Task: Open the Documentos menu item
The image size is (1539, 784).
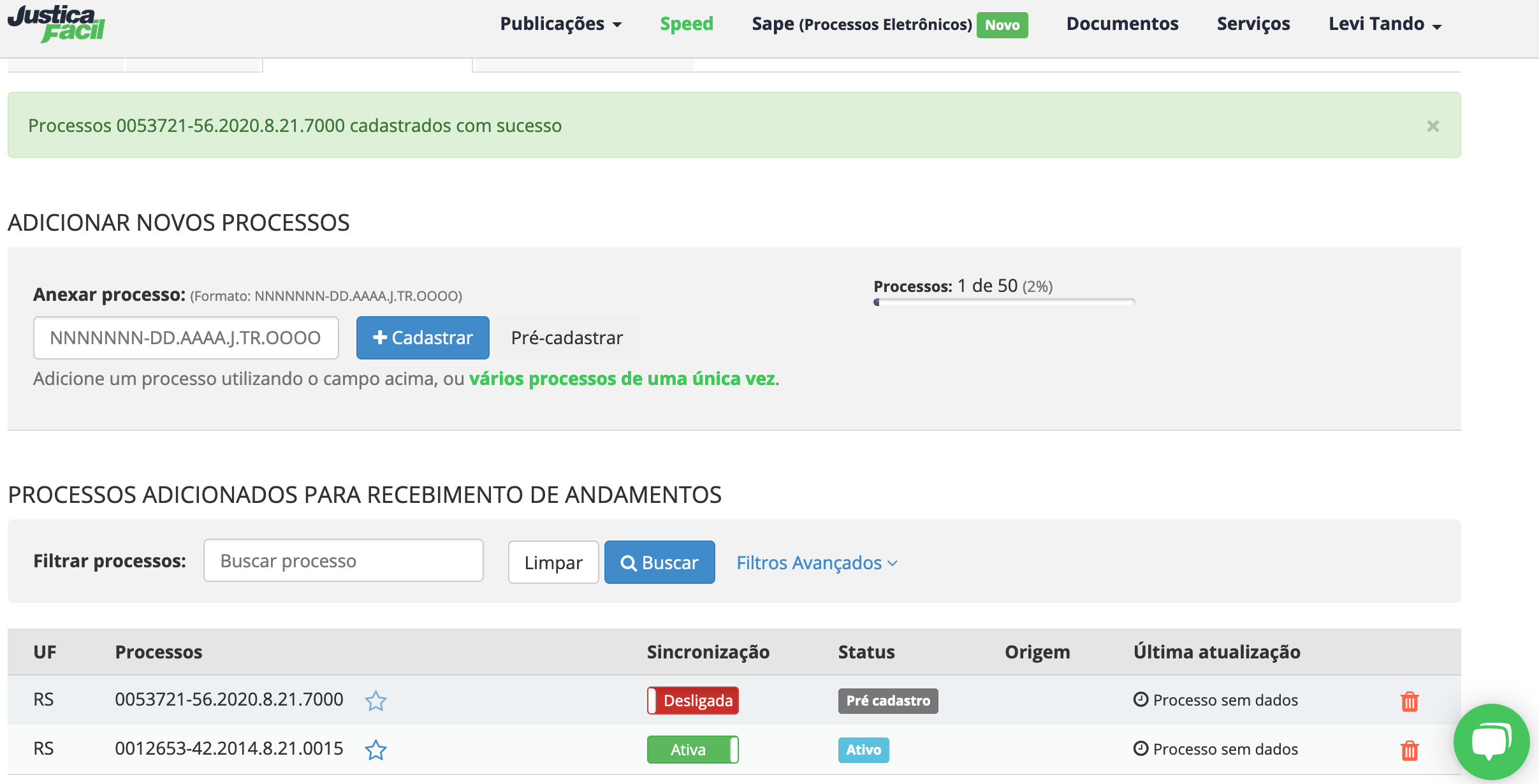Action: (x=1122, y=24)
